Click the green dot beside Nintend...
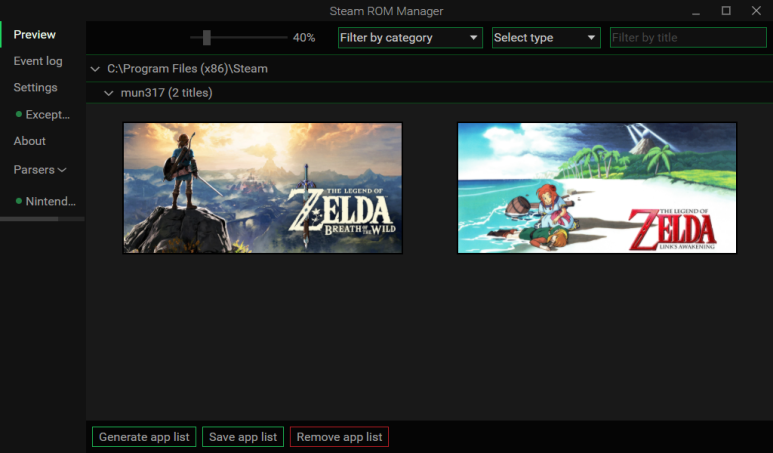The width and height of the screenshot is (773, 453). click(x=19, y=201)
